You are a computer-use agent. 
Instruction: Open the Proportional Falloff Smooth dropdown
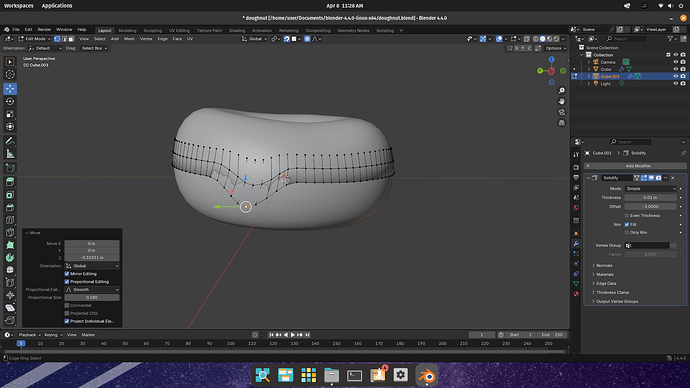(92, 289)
